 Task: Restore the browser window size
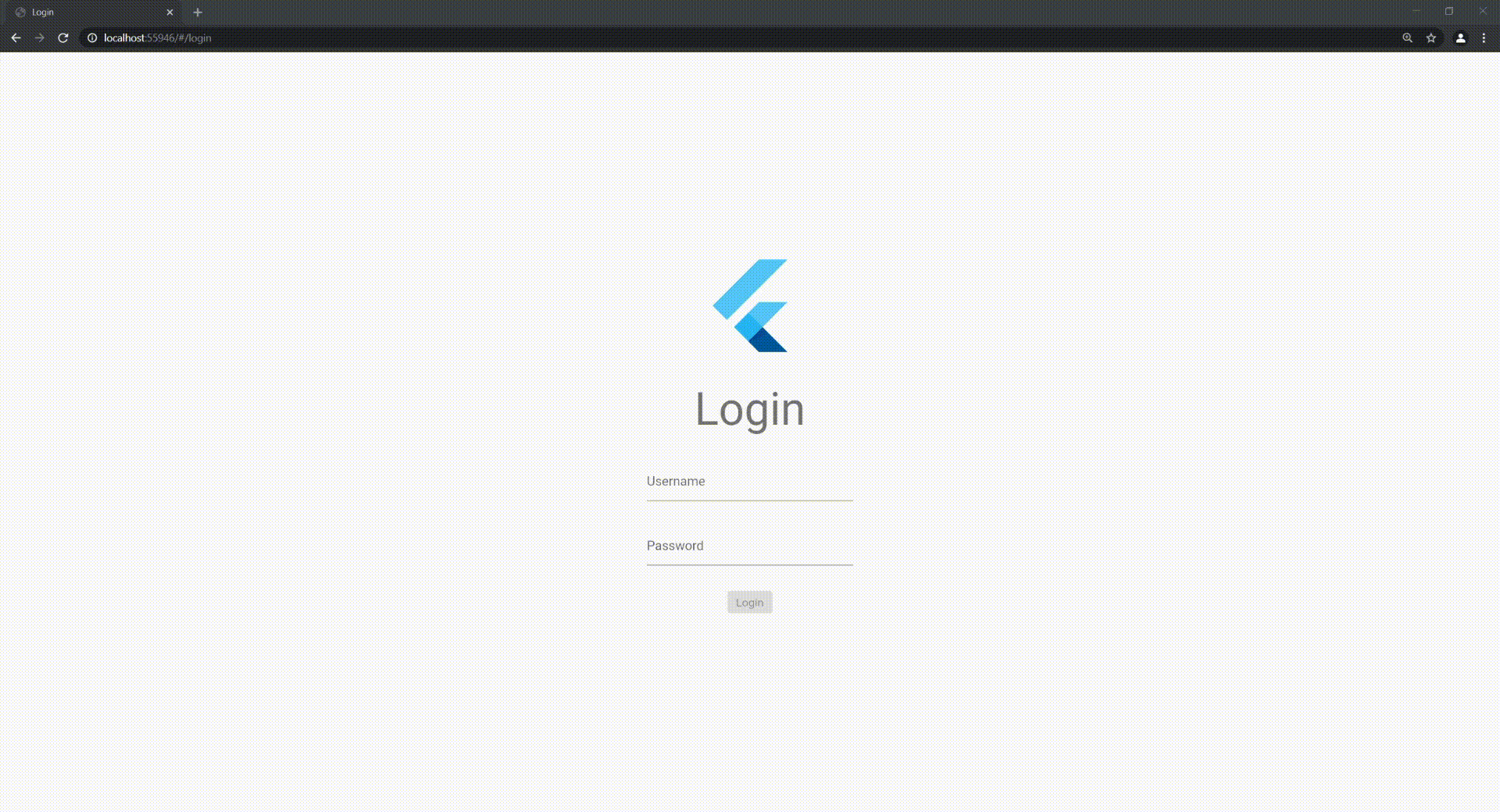[x=1449, y=11]
